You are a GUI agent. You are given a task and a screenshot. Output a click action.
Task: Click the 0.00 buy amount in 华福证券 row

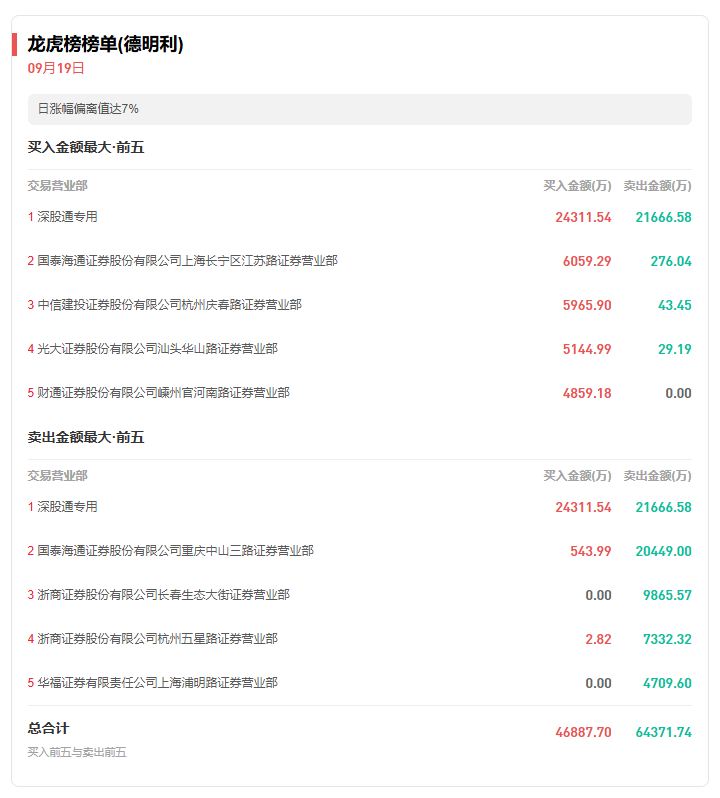point(598,683)
